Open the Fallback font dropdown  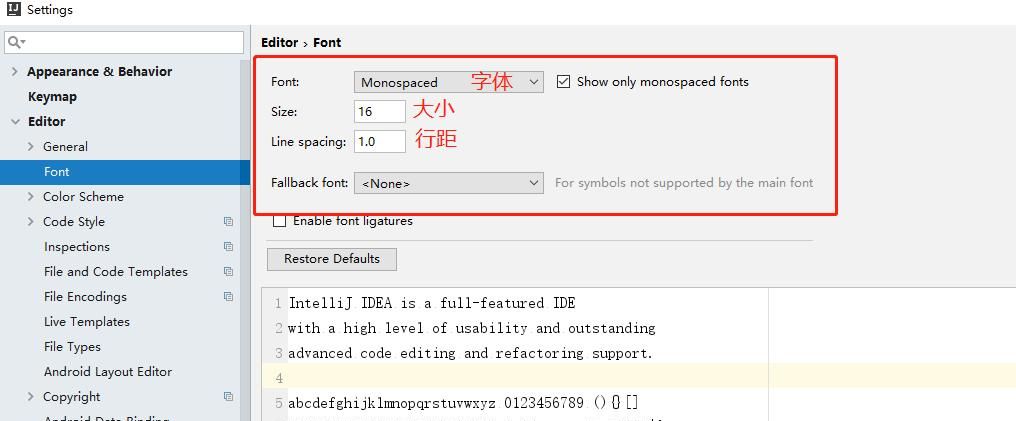448,183
